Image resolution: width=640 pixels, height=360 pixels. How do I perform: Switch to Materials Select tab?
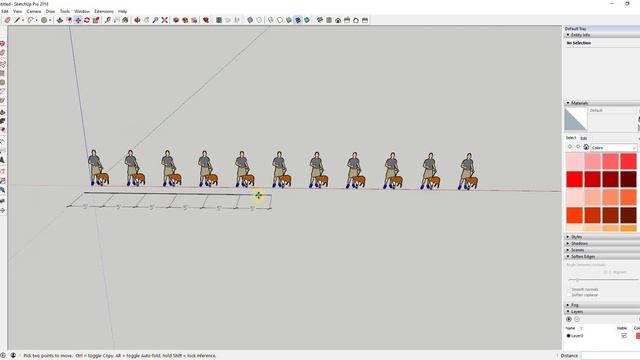[571, 138]
